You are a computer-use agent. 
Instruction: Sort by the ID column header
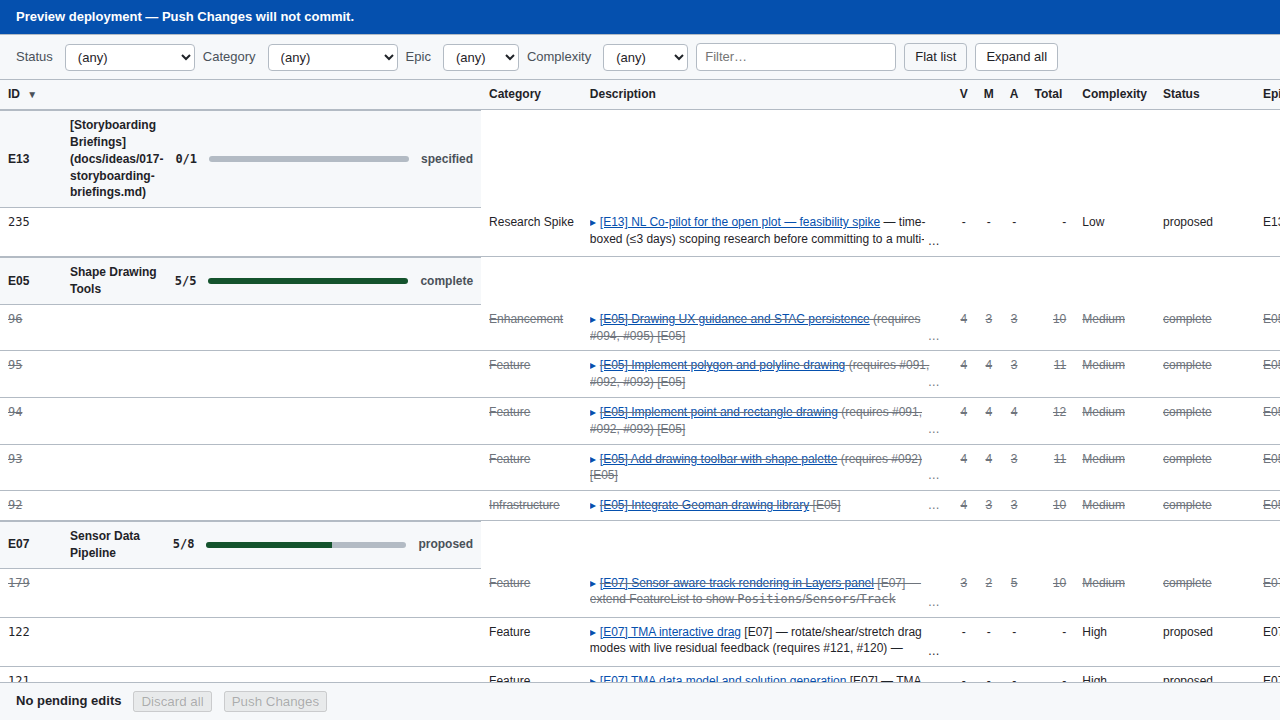(22, 94)
